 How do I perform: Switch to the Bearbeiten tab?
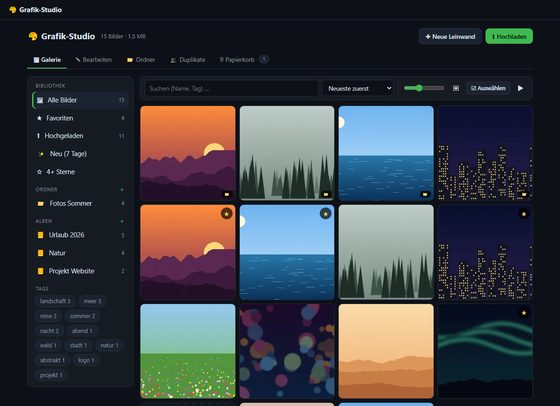click(x=94, y=60)
